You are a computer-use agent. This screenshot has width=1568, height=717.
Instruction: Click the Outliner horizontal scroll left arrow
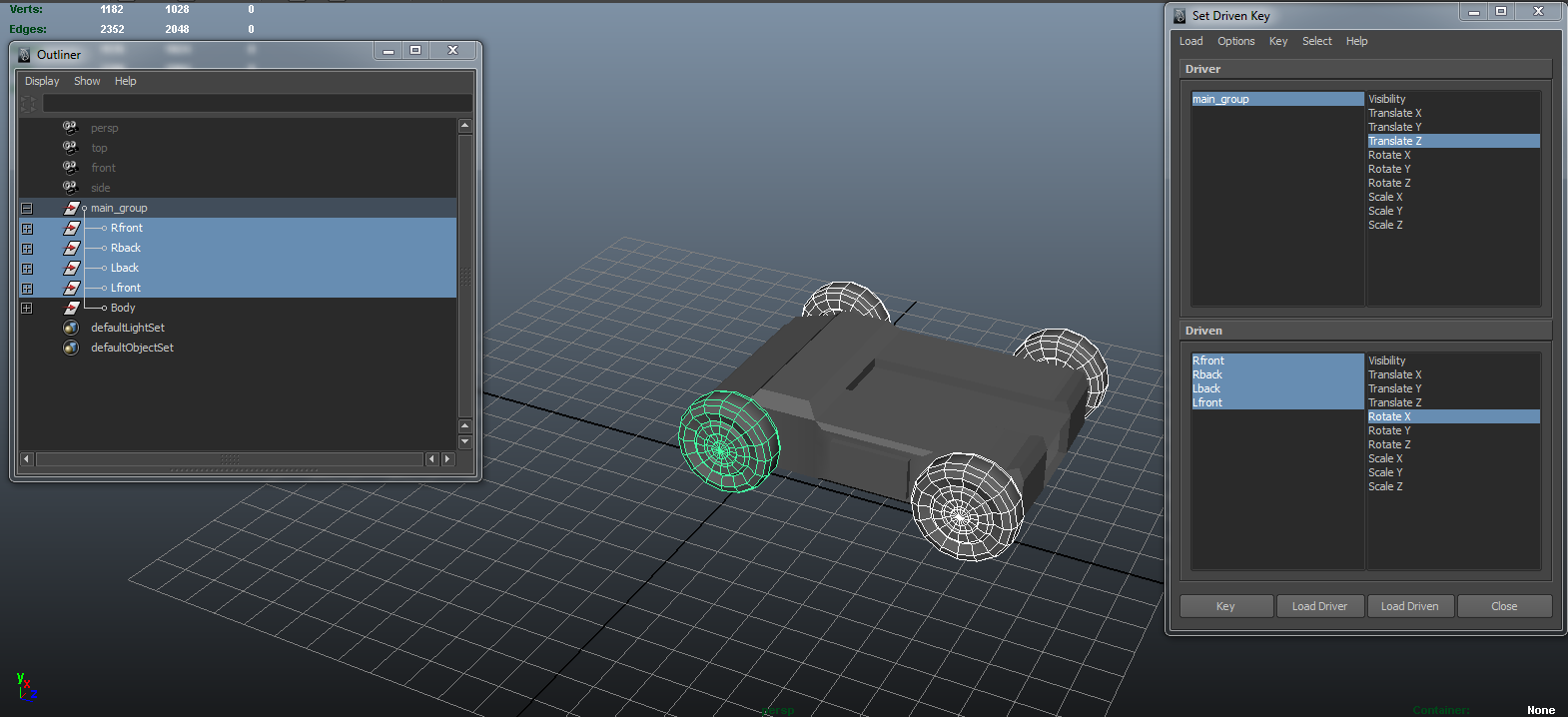(x=27, y=459)
